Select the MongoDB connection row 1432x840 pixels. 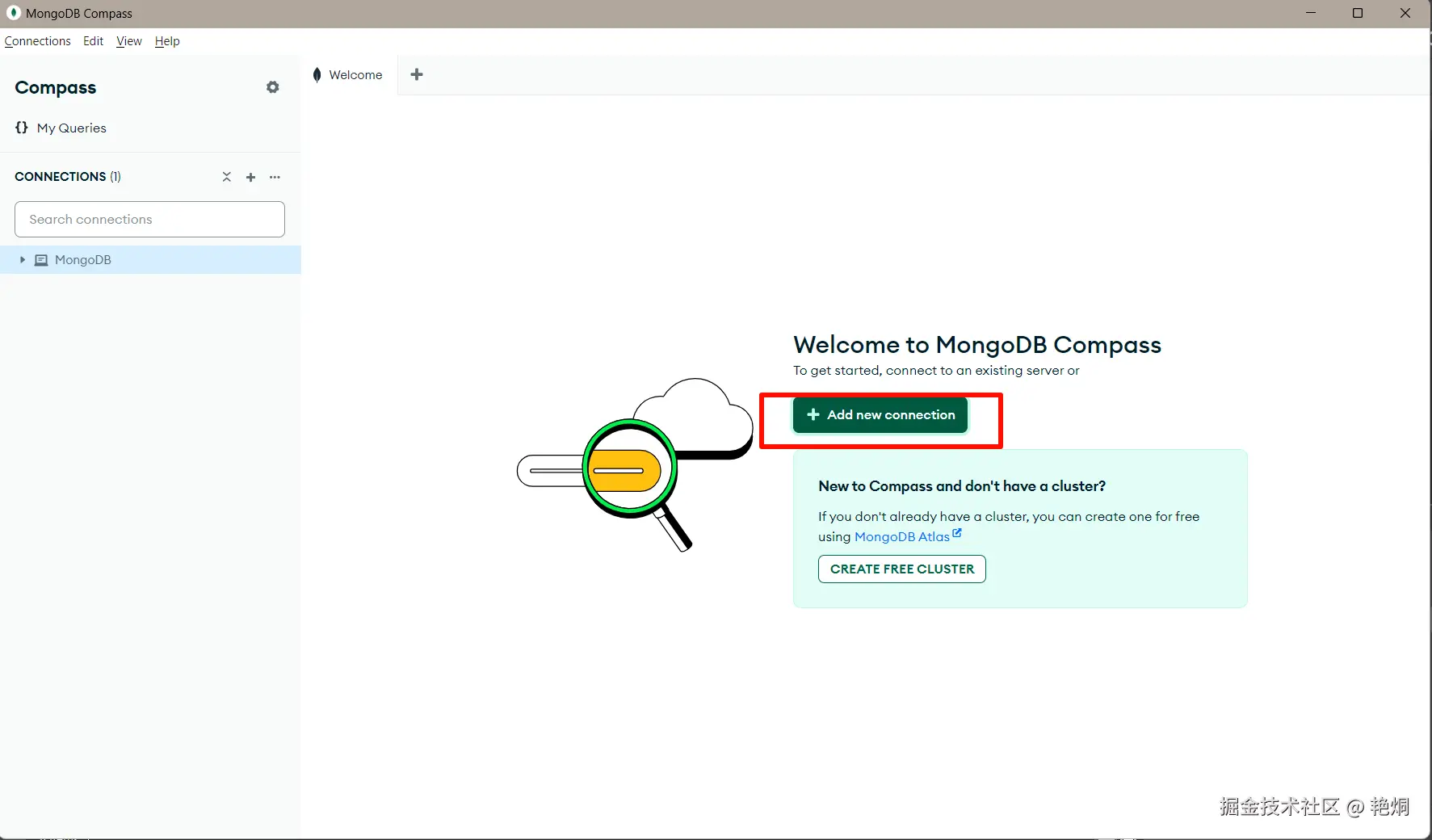(x=150, y=260)
